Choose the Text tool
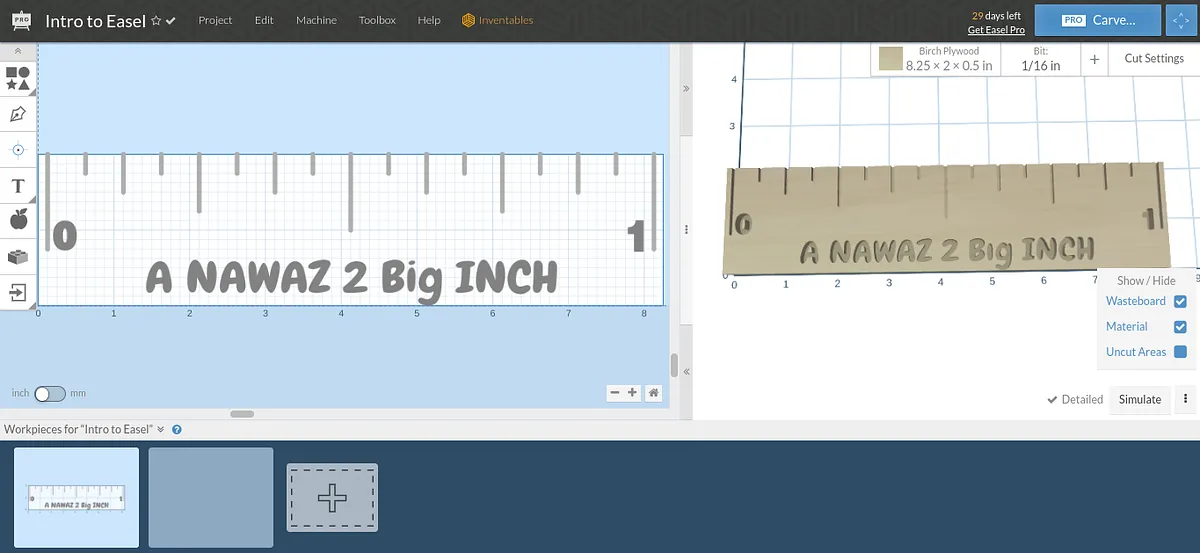1200x553 pixels. tap(18, 186)
